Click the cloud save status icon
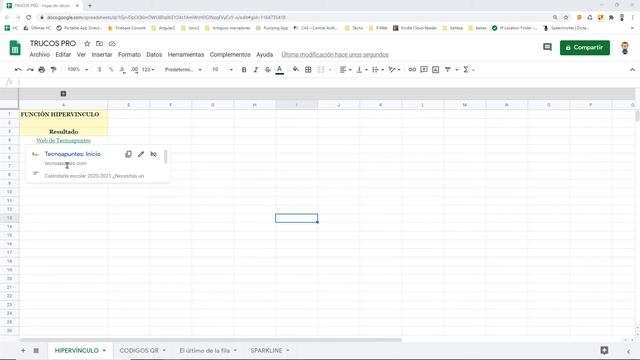 coord(112,43)
